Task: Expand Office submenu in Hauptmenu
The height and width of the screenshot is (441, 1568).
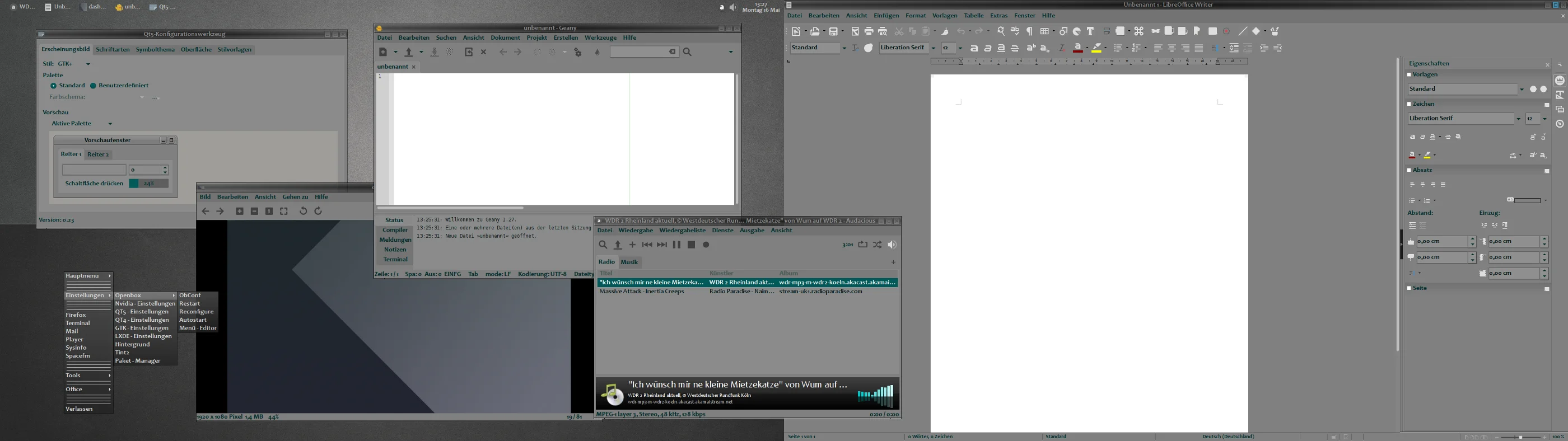Action: pyautogui.click(x=88, y=390)
